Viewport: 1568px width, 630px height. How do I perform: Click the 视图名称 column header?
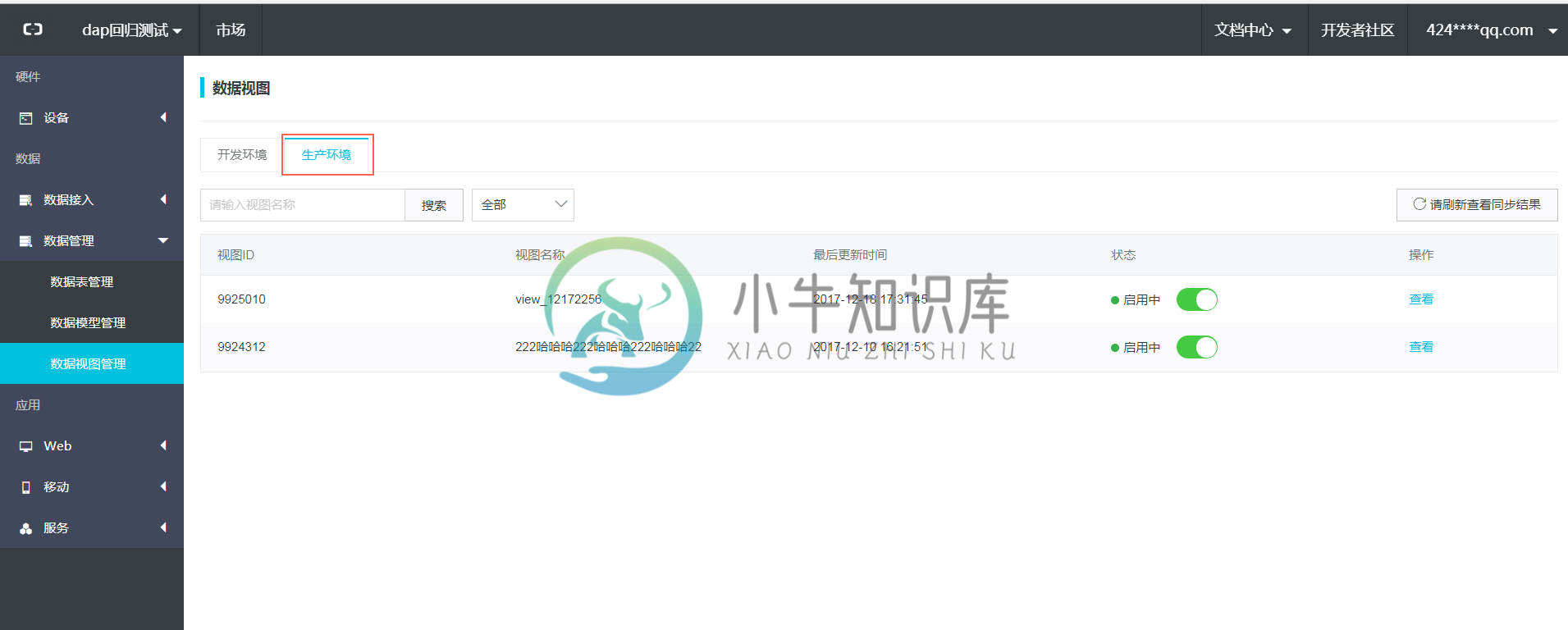click(540, 255)
